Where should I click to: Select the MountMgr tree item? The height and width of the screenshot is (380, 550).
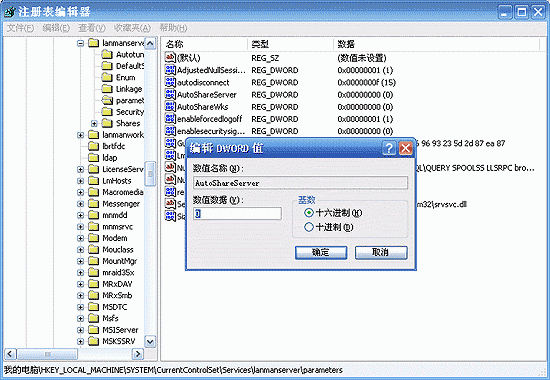coord(120,261)
